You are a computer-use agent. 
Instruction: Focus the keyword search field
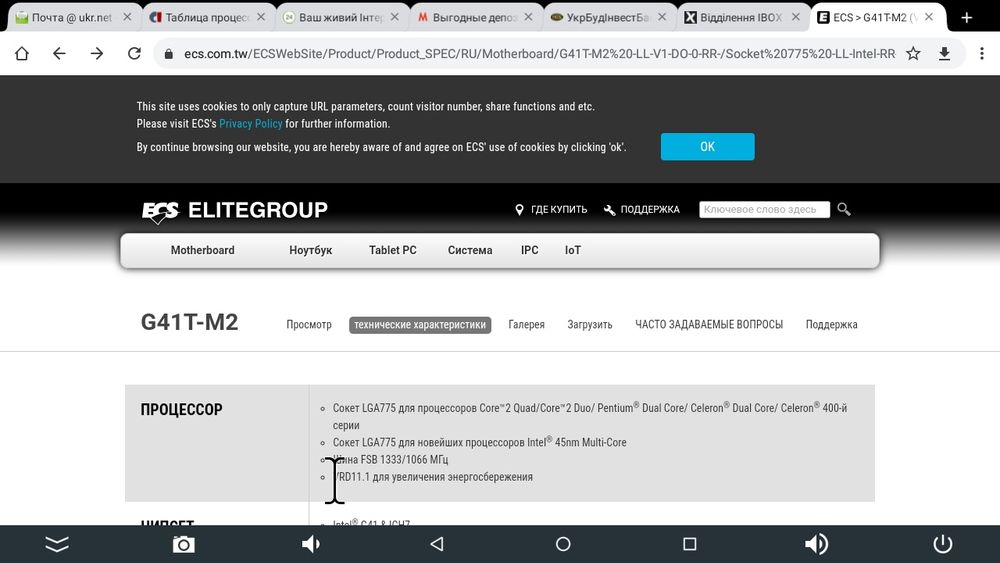pyautogui.click(x=764, y=209)
